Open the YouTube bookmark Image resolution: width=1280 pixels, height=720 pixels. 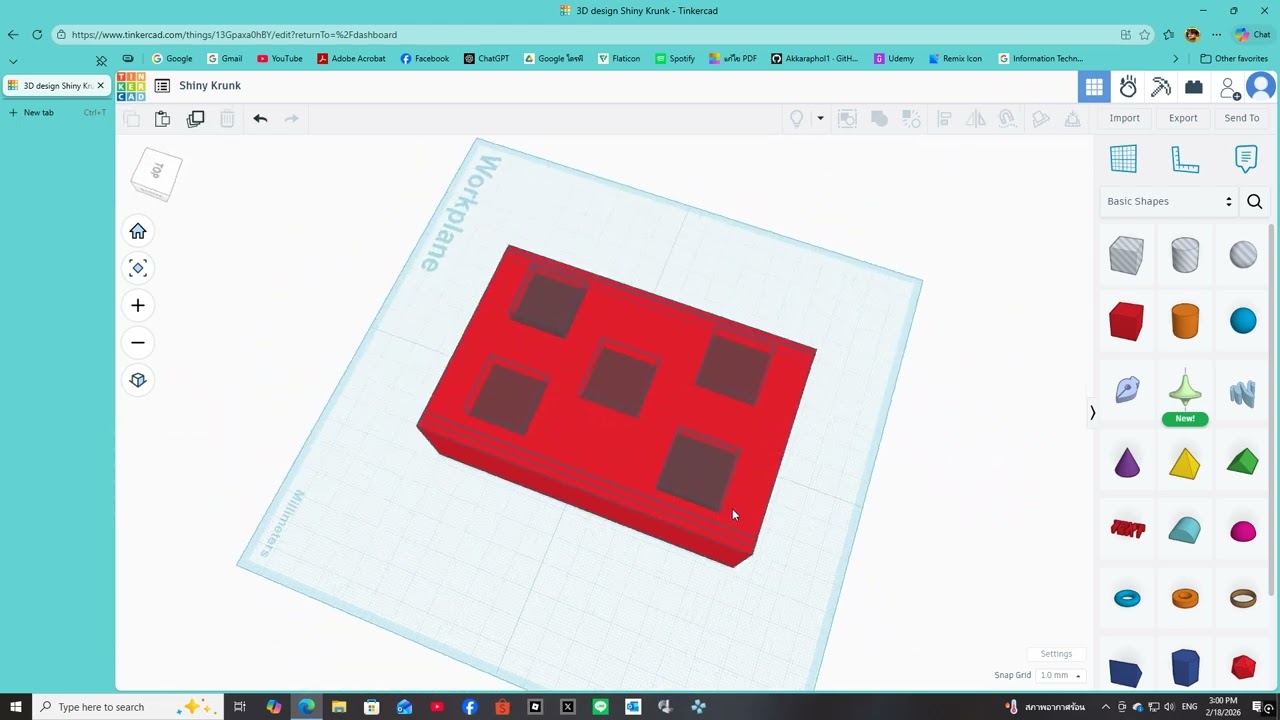(280, 59)
